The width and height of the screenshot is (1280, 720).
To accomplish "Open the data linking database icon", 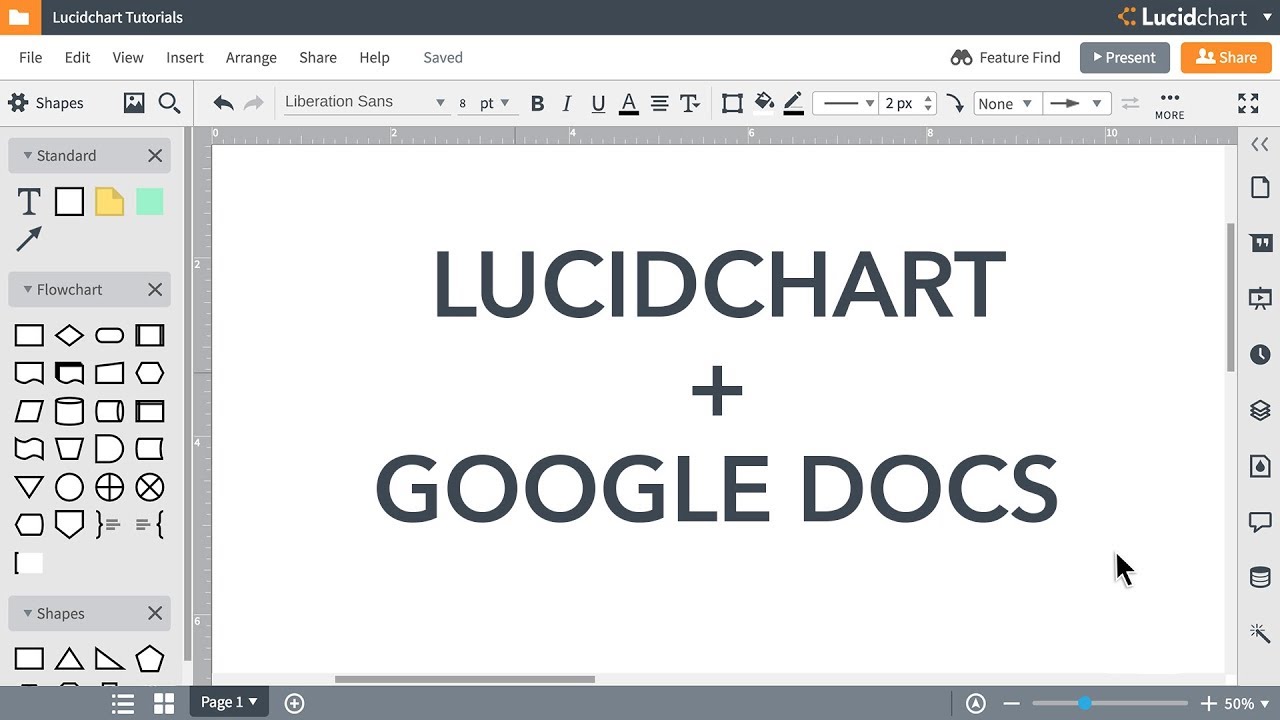I will tap(1260, 577).
